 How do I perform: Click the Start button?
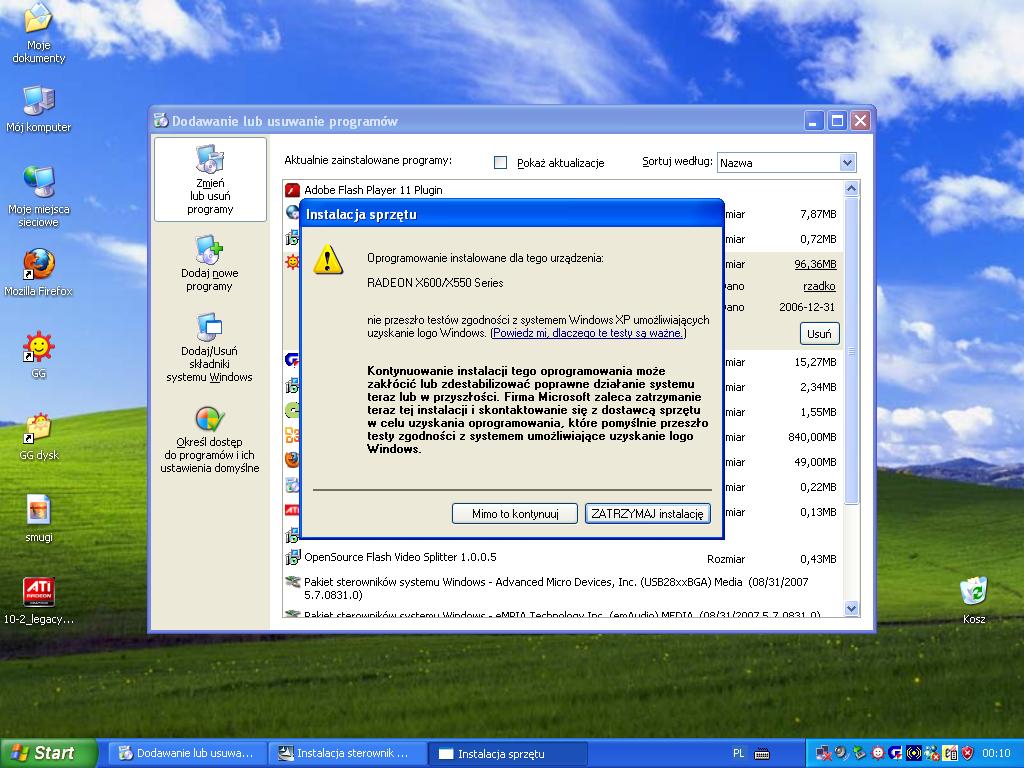pyautogui.click(x=48, y=754)
